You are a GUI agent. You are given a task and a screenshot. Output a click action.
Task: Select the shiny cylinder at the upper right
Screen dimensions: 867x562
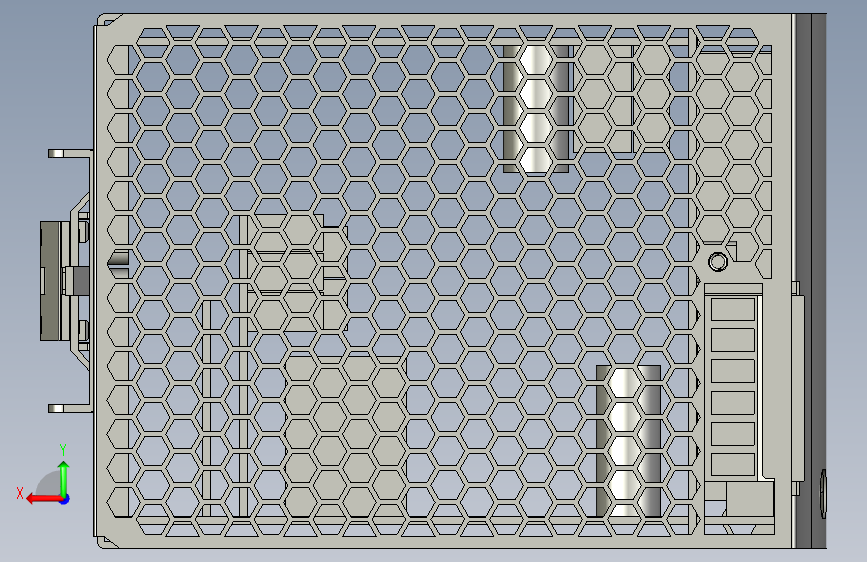coord(536,109)
